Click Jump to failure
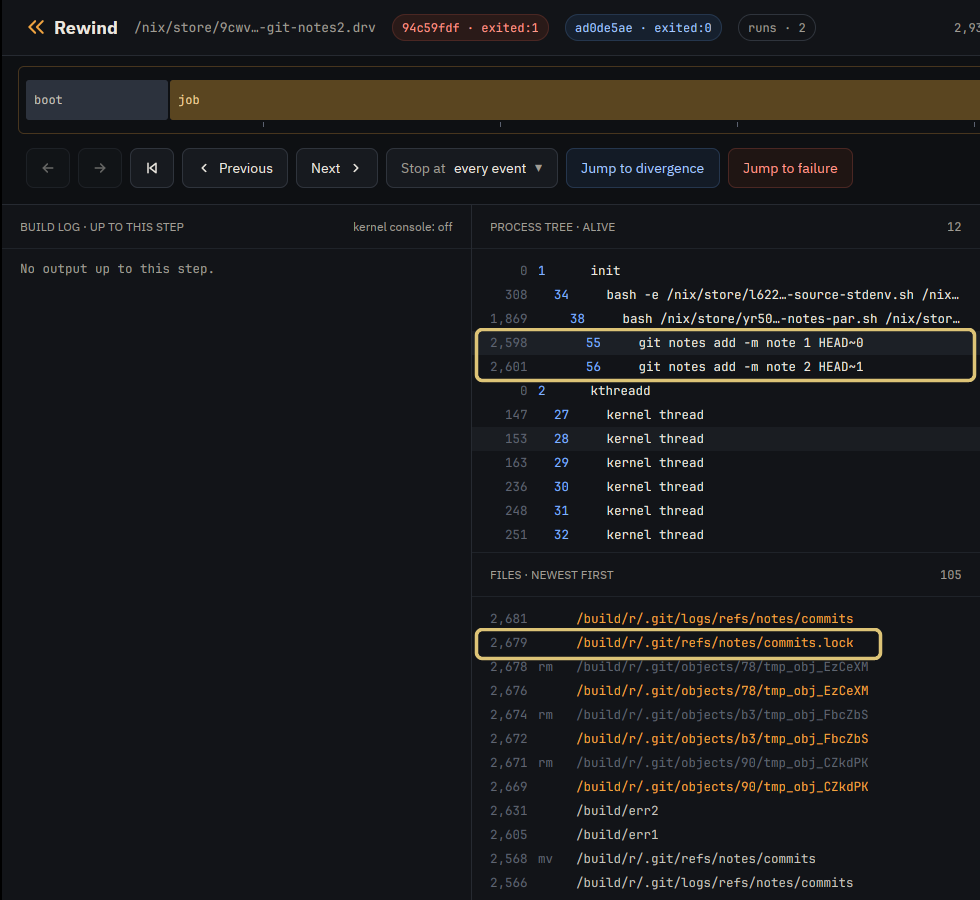Image resolution: width=980 pixels, height=900 pixels. 790,168
